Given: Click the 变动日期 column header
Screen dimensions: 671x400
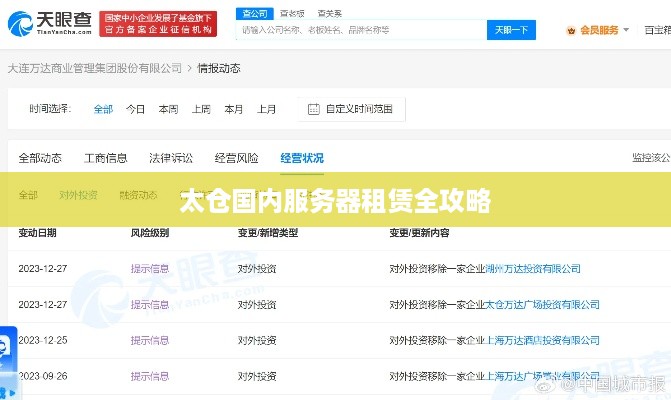Looking at the screenshot, I should (x=37, y=233).
